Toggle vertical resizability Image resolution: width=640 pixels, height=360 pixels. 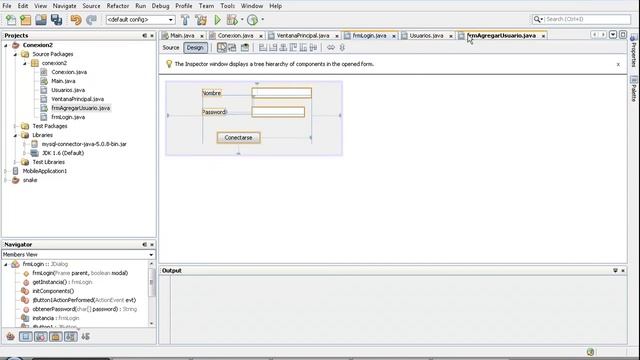[342, 48]
